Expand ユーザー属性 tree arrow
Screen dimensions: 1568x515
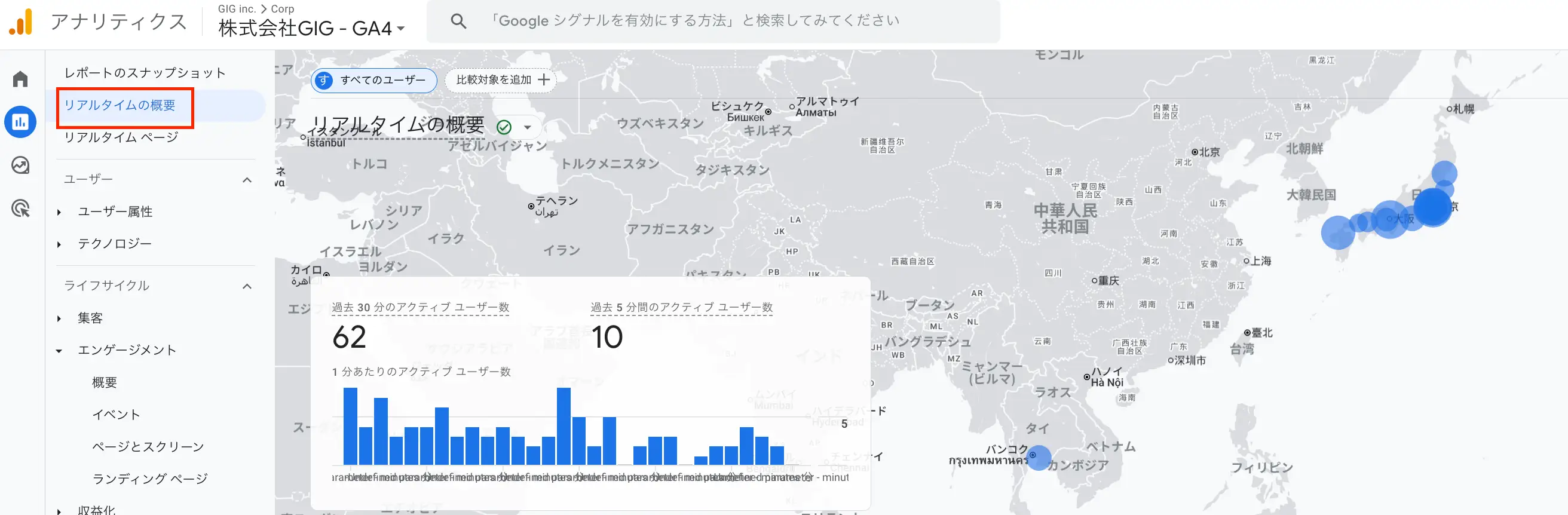coord(59,213)
